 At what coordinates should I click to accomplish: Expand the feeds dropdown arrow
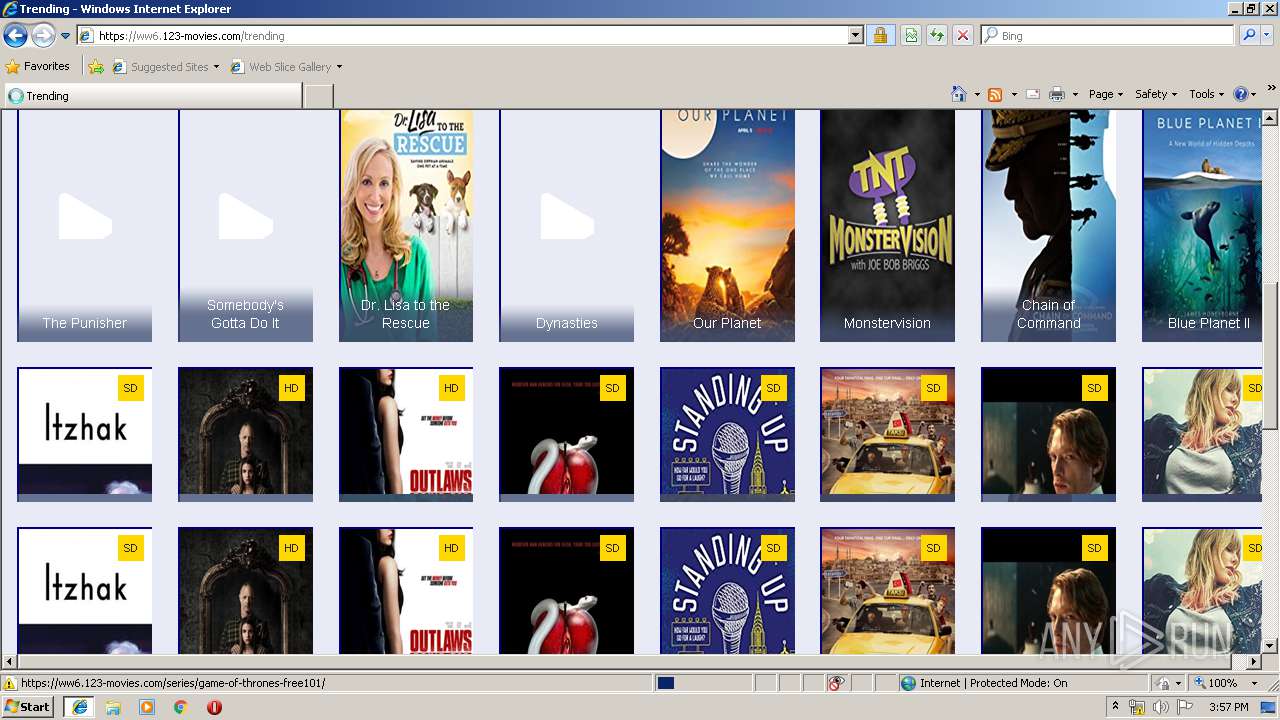[x=1014, y=94]
